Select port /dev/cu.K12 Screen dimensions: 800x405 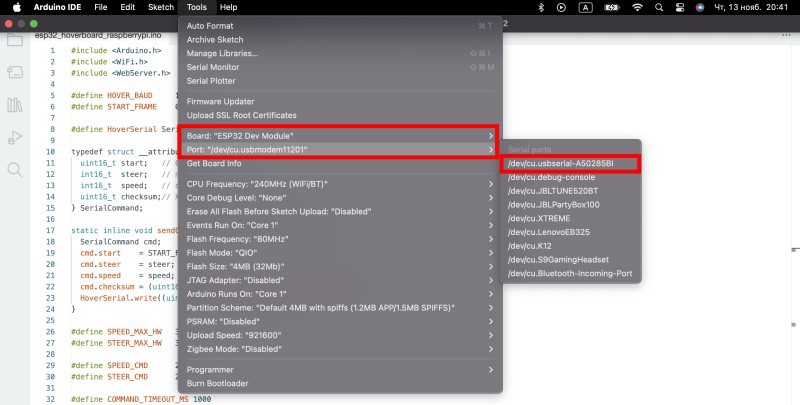coord(571,246)
